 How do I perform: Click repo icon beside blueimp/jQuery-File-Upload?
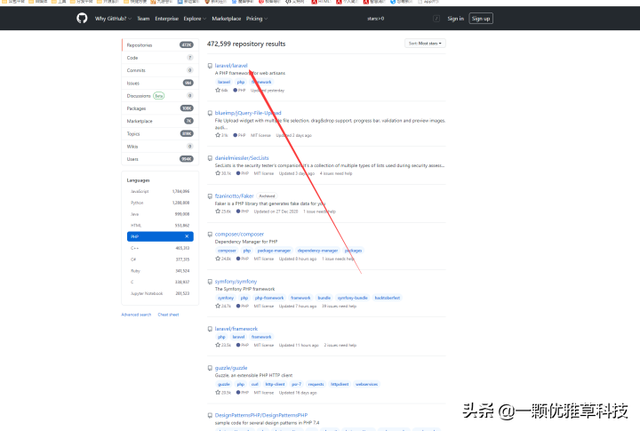click(x=210, y=113)
